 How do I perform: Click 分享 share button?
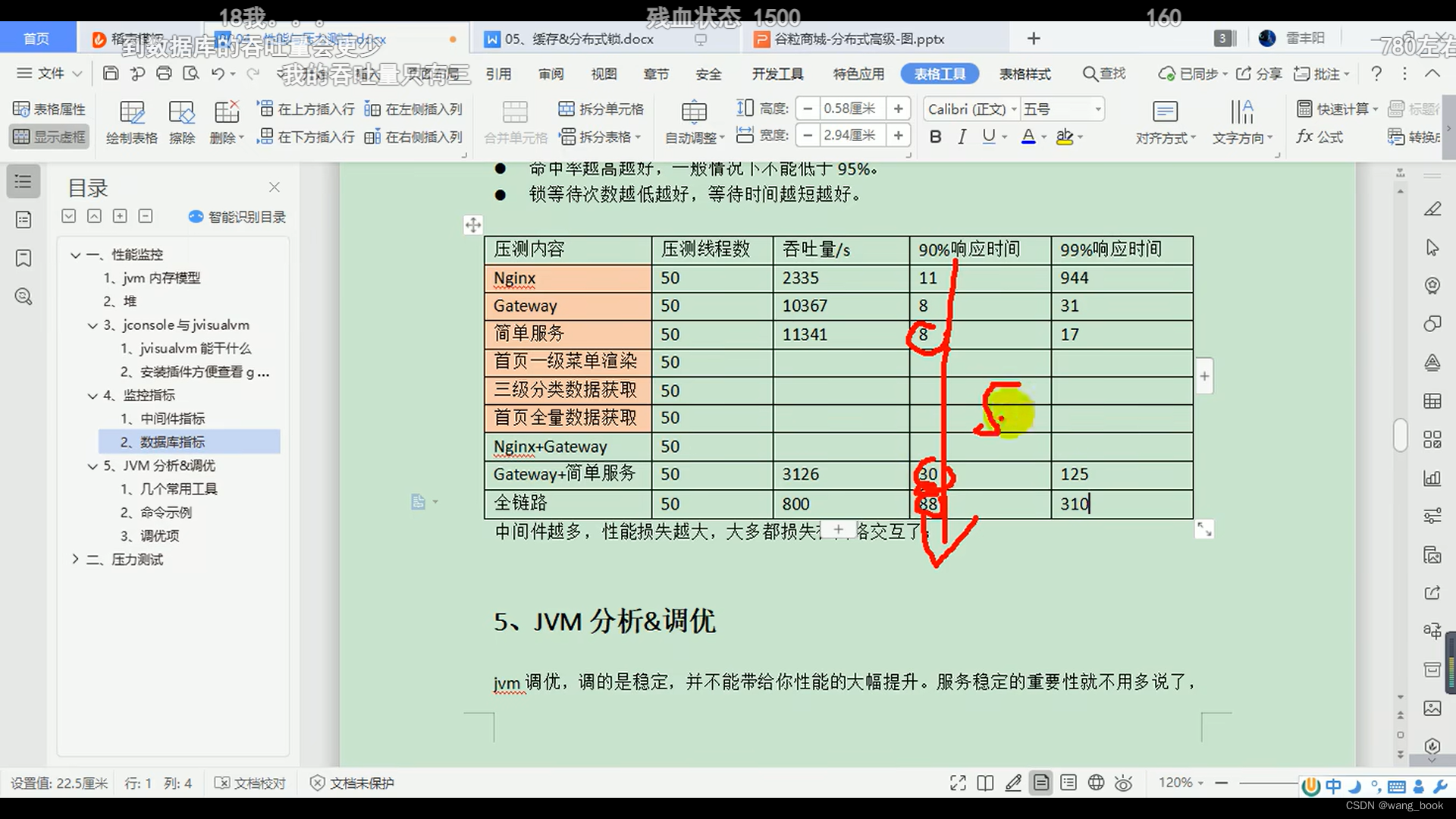1259,74
